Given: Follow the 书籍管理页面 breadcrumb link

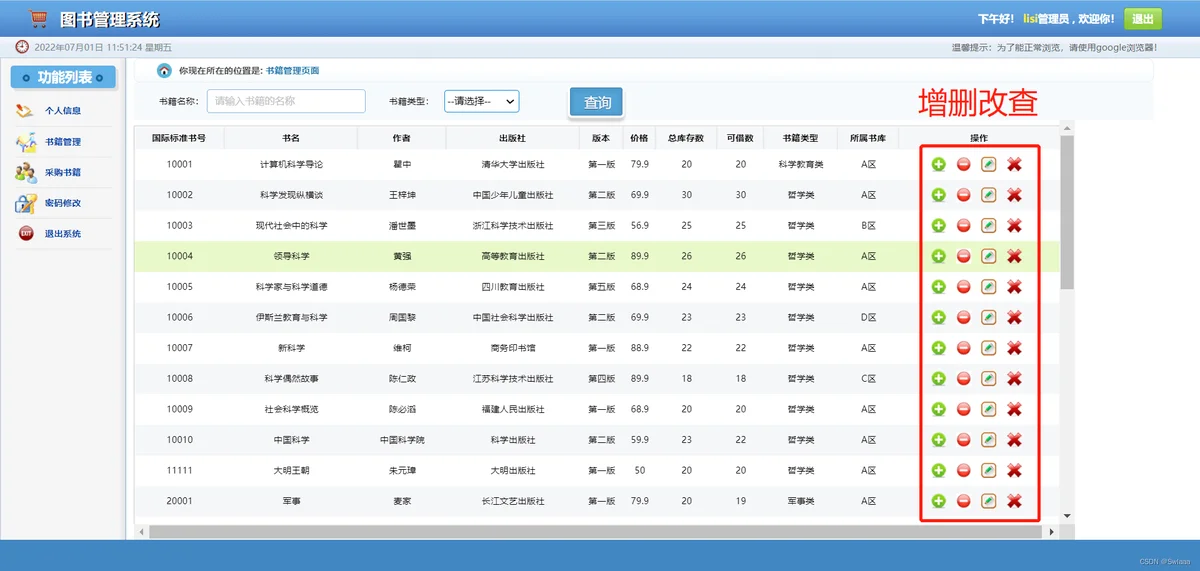Looking at the screenshot, I should 293,71.
